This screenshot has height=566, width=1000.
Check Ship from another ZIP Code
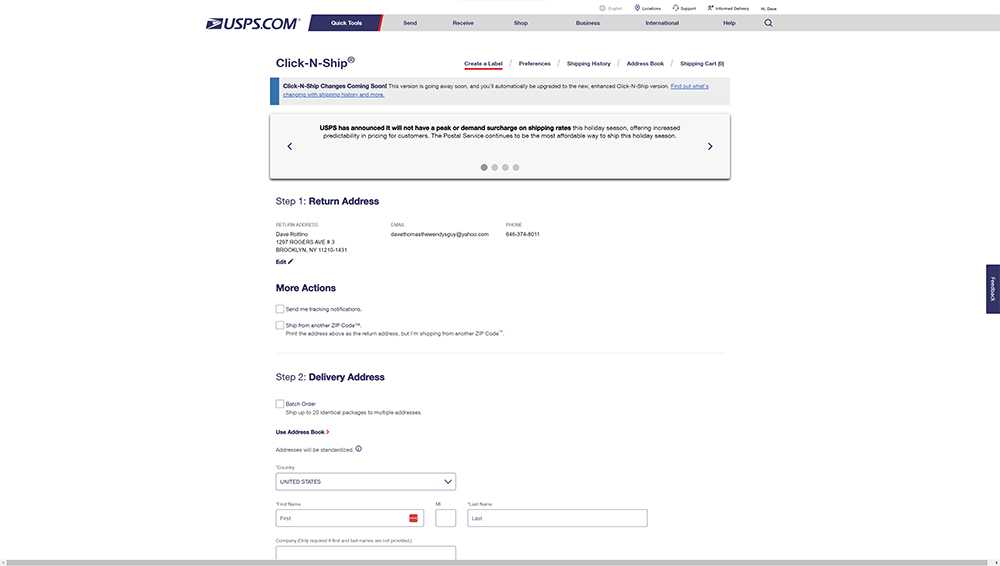[x=280, y=325]
